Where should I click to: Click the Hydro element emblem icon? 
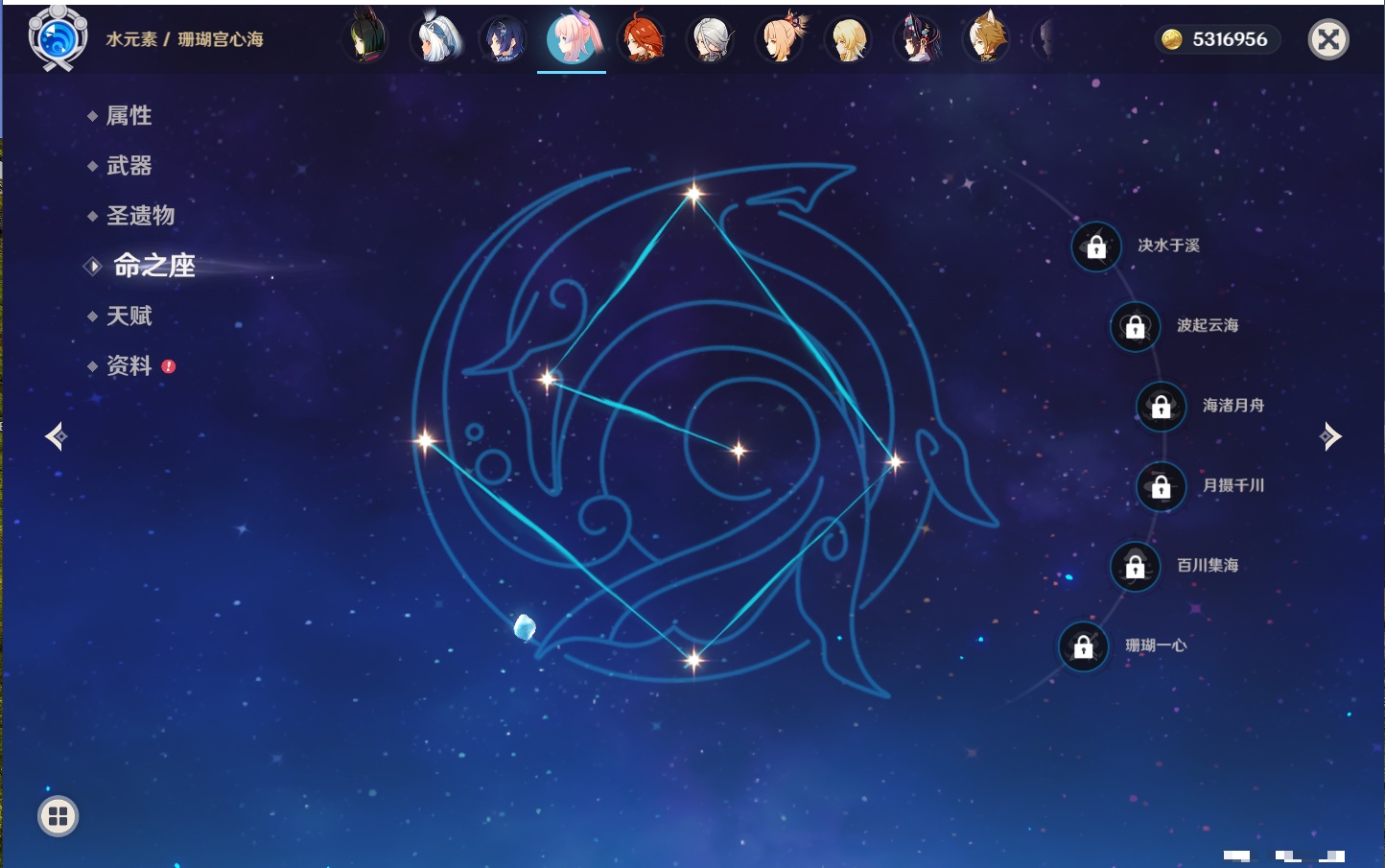click(x=58, y=39)
